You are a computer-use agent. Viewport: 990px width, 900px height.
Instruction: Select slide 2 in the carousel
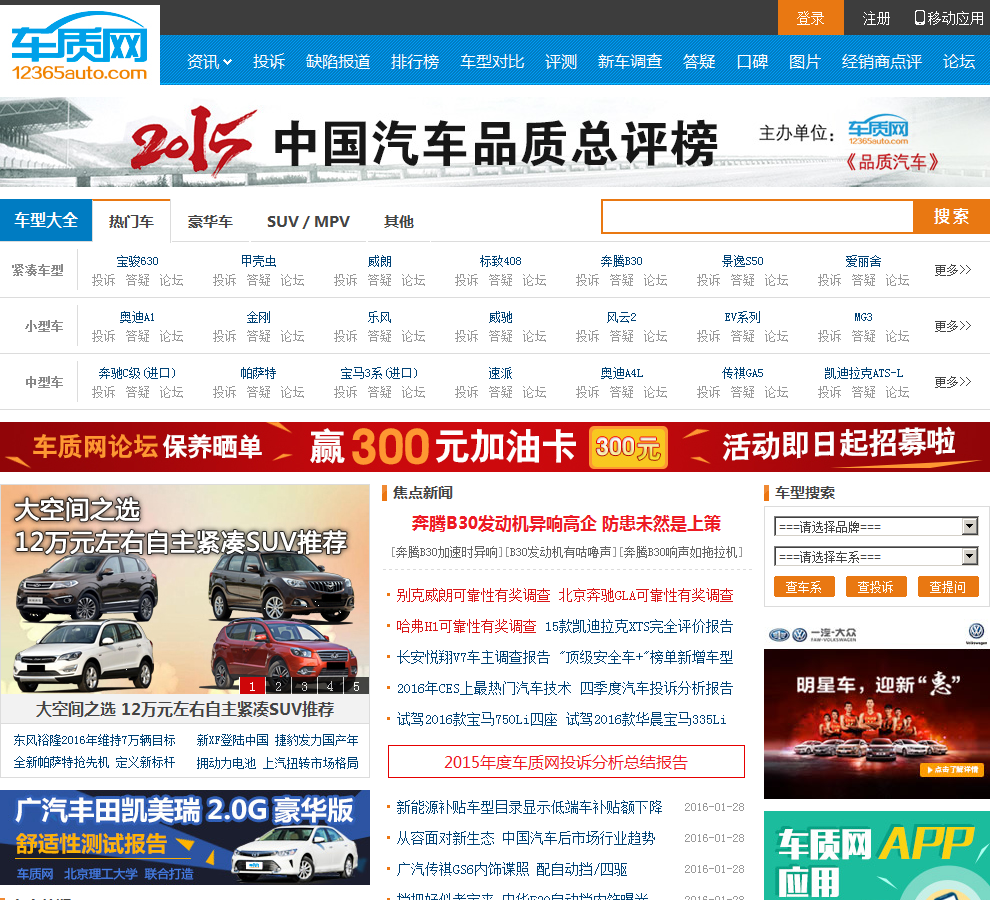pos(278,686)
